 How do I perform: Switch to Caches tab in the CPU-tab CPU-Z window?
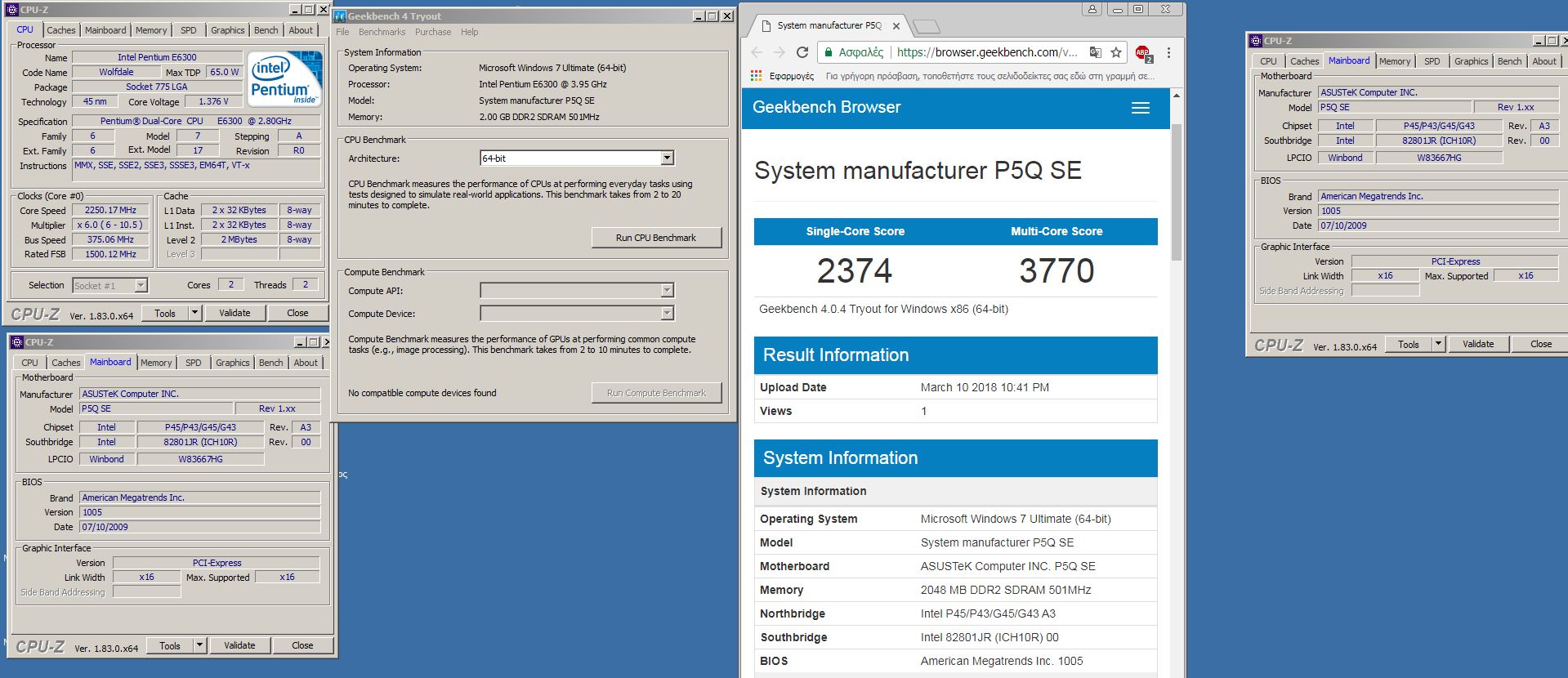[x=60, y=30]
